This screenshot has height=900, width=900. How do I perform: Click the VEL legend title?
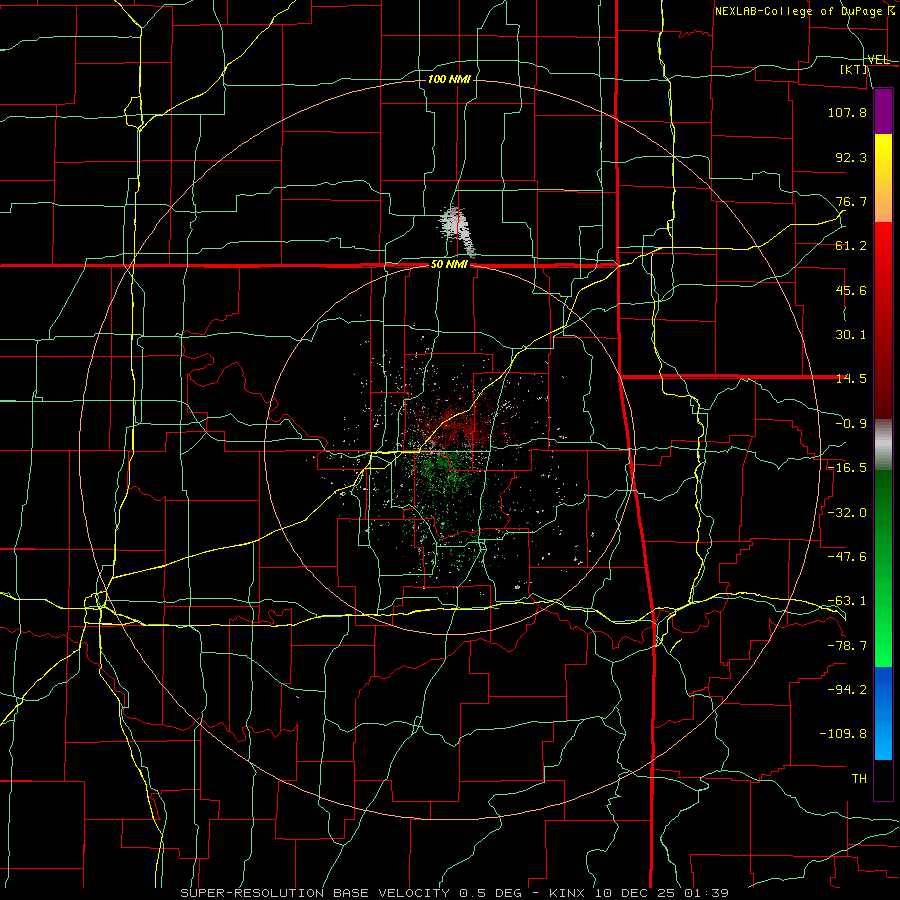pos(878,59)
